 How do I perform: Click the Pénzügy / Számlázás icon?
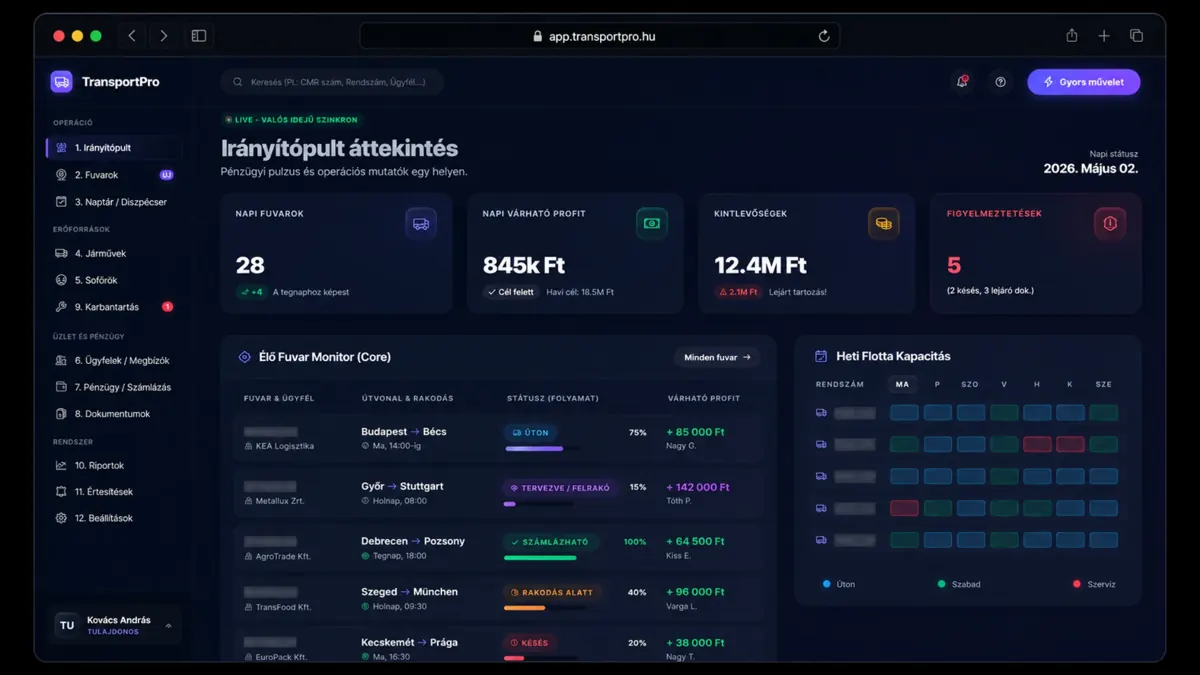click(x=62, y=387)
